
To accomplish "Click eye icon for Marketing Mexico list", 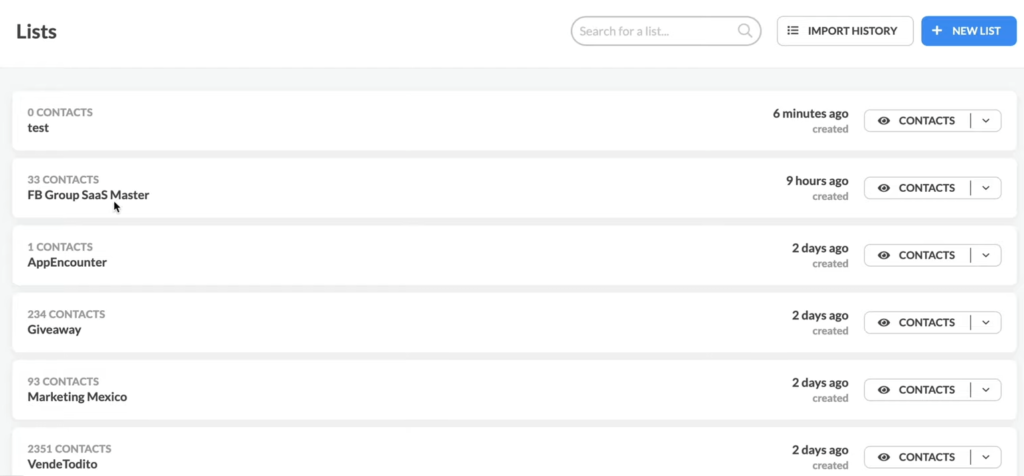I will click(884, 390).
